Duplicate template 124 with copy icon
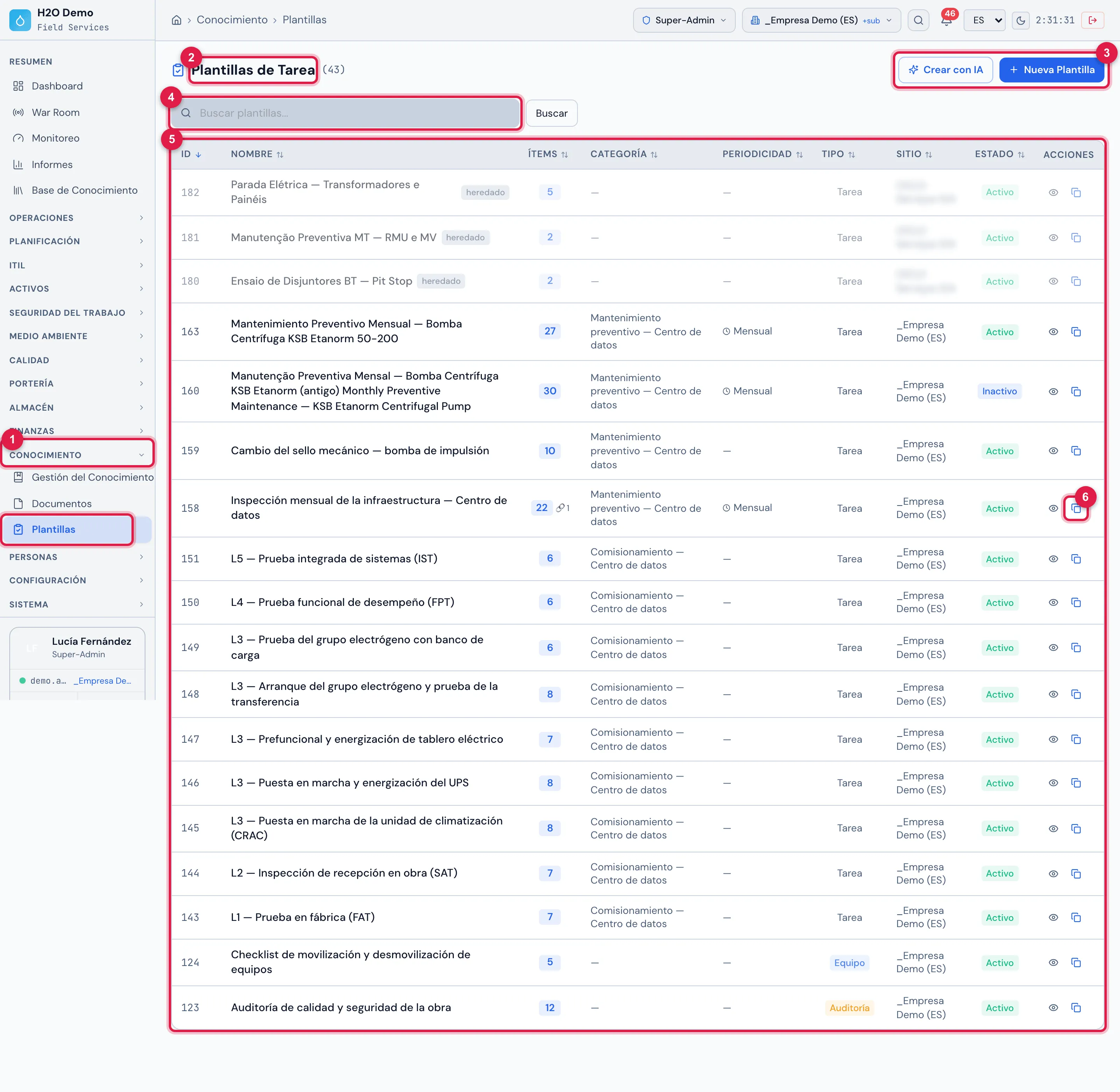This screenshot has height=1092, width=1120. (1076, 962)
